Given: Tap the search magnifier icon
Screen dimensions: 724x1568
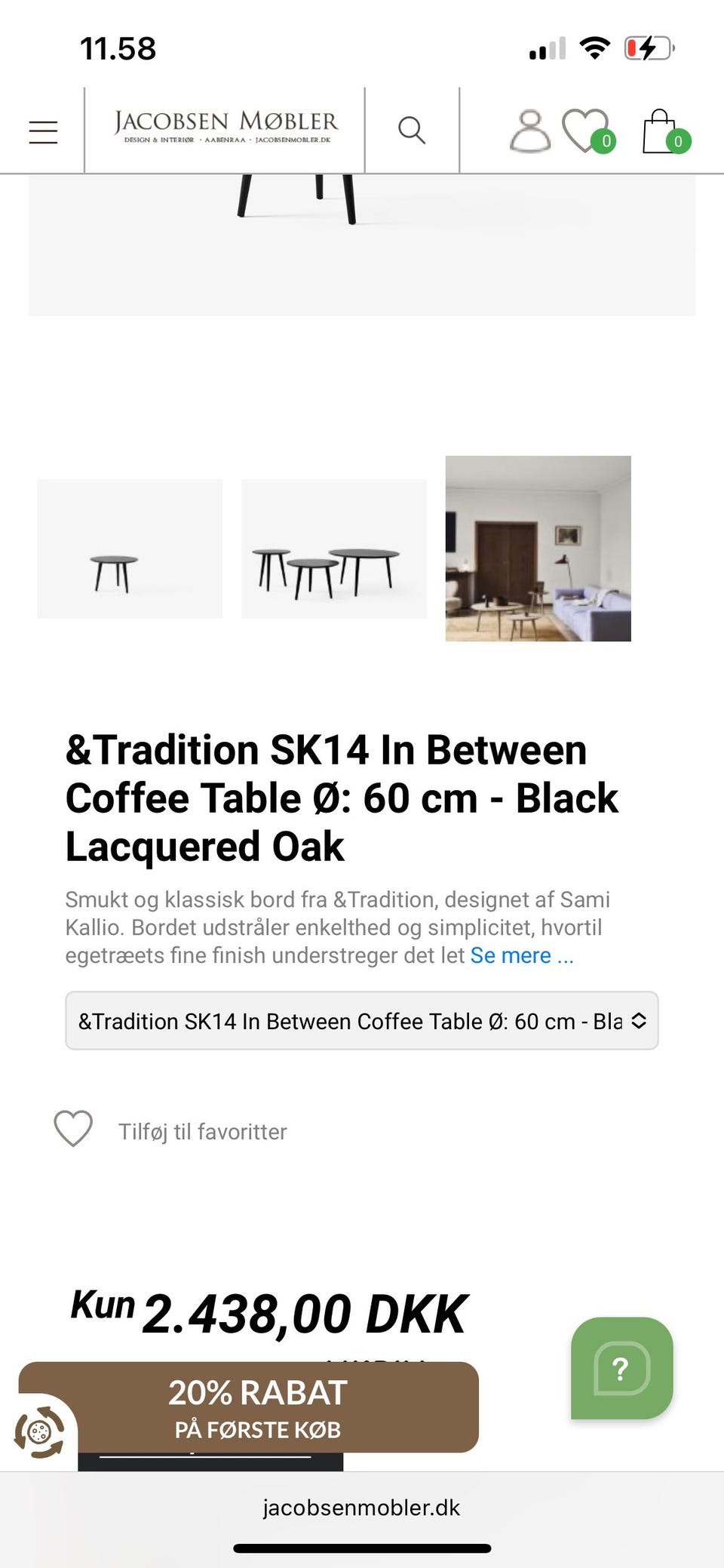Looking at the screenshot, I should pos(412,131).
